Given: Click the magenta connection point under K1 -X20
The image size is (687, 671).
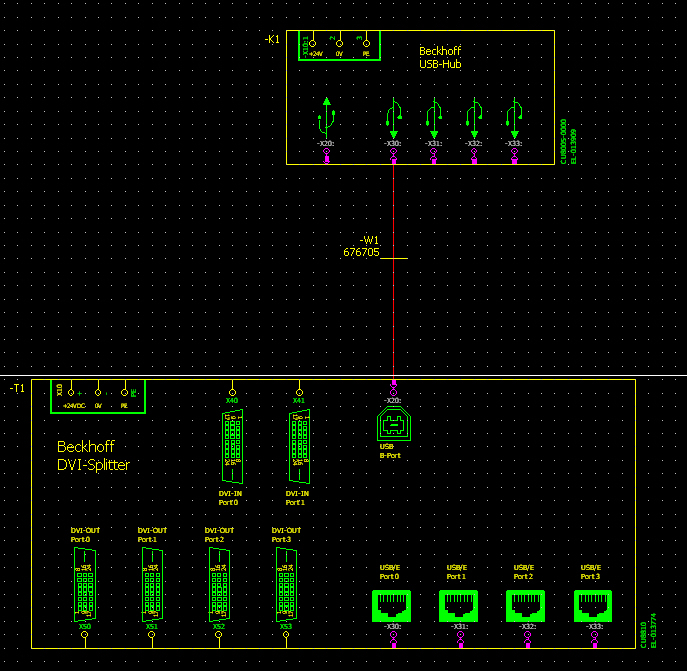Looking at the screenshot, I should point(326,156).
